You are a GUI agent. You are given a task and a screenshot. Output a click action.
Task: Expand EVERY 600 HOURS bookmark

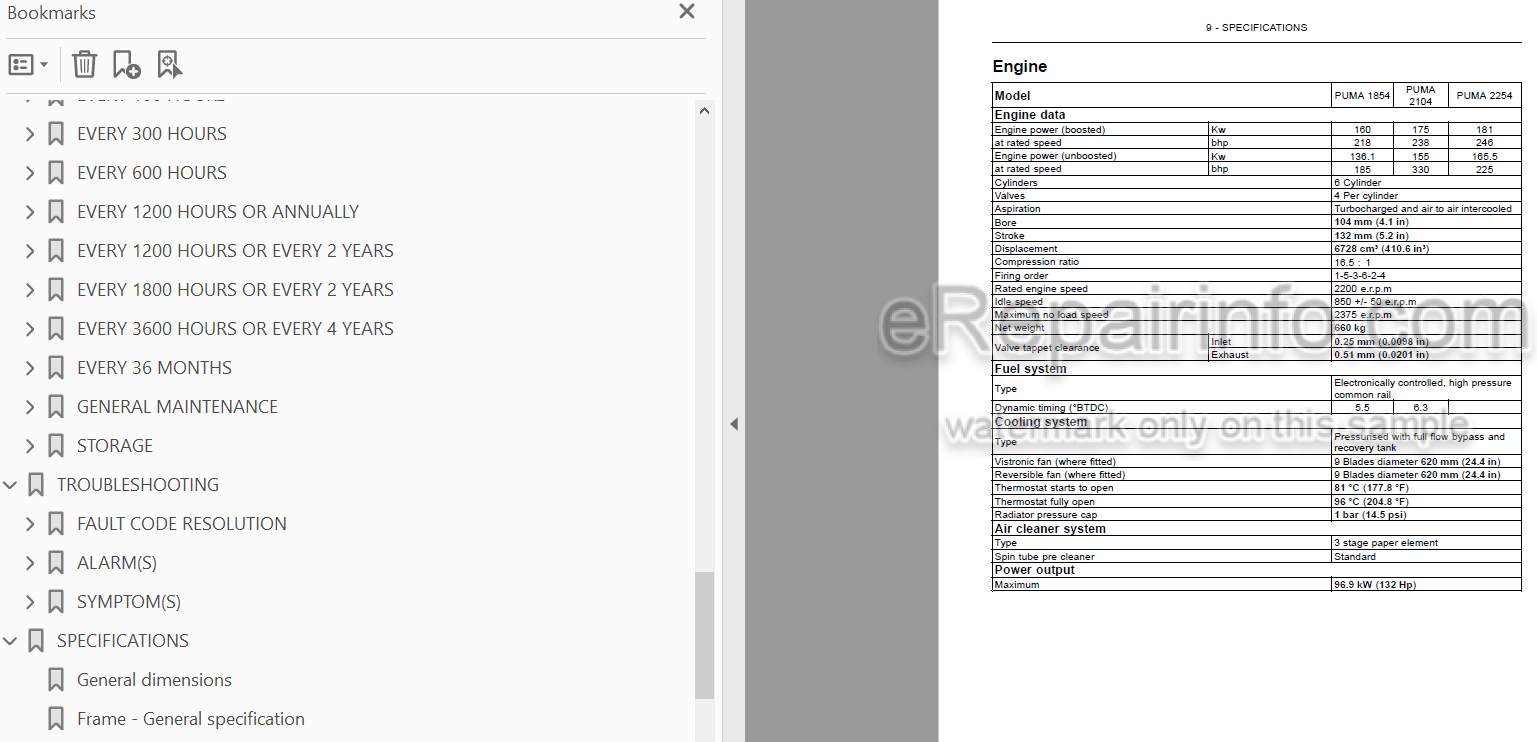coord(30,173)
